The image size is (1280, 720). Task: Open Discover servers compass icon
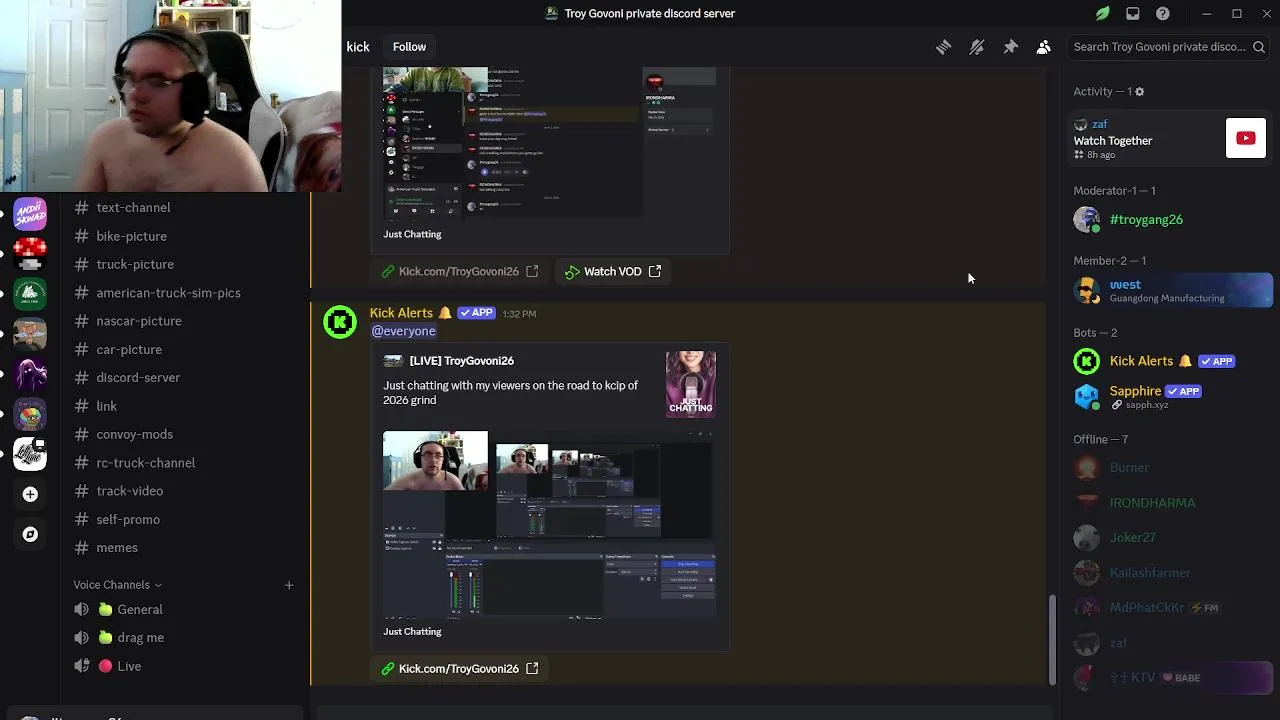30,534
